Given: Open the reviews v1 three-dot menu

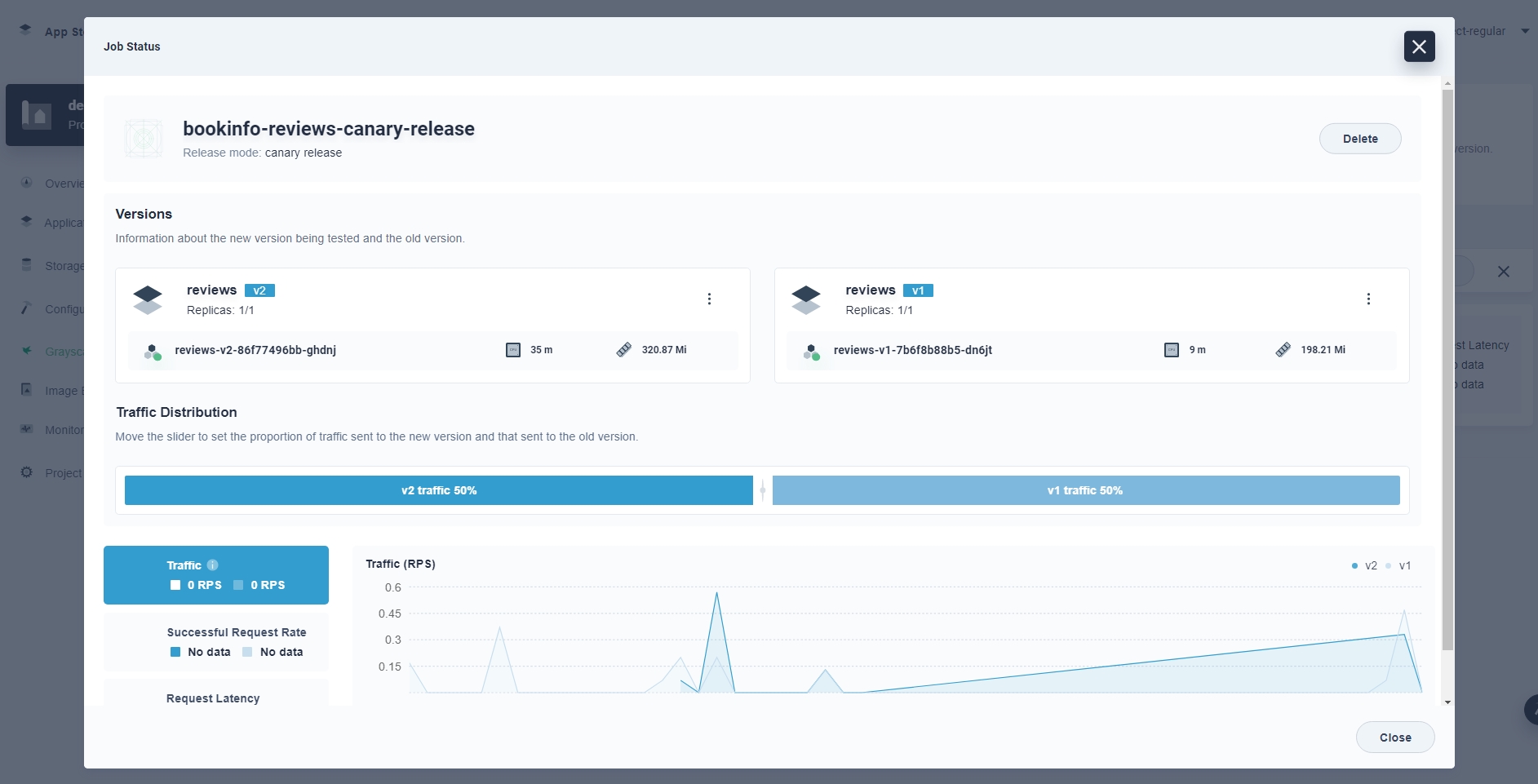Looking at the screenshot, I should tap(1368, 299).
